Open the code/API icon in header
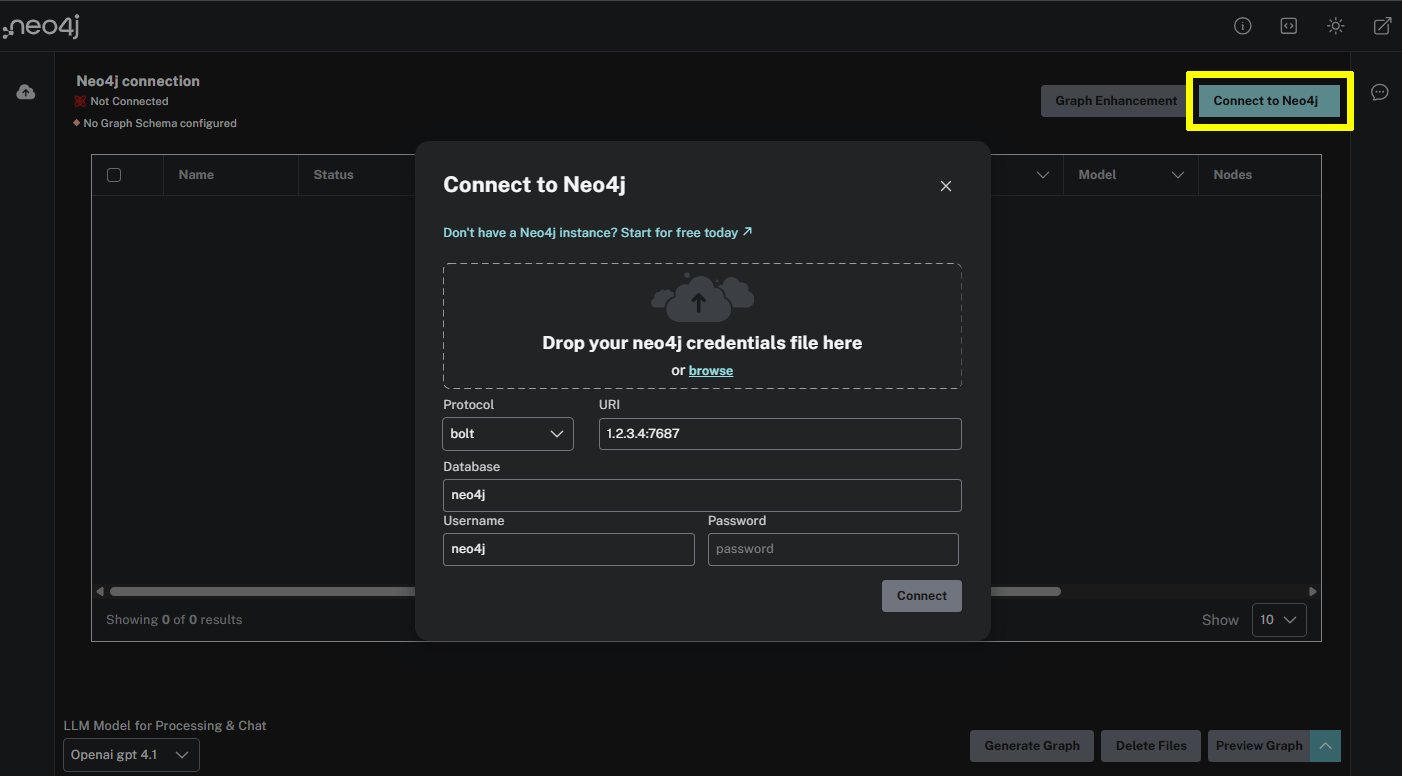The height and width of the screenshot is (776, 1402). point(1289,26)
